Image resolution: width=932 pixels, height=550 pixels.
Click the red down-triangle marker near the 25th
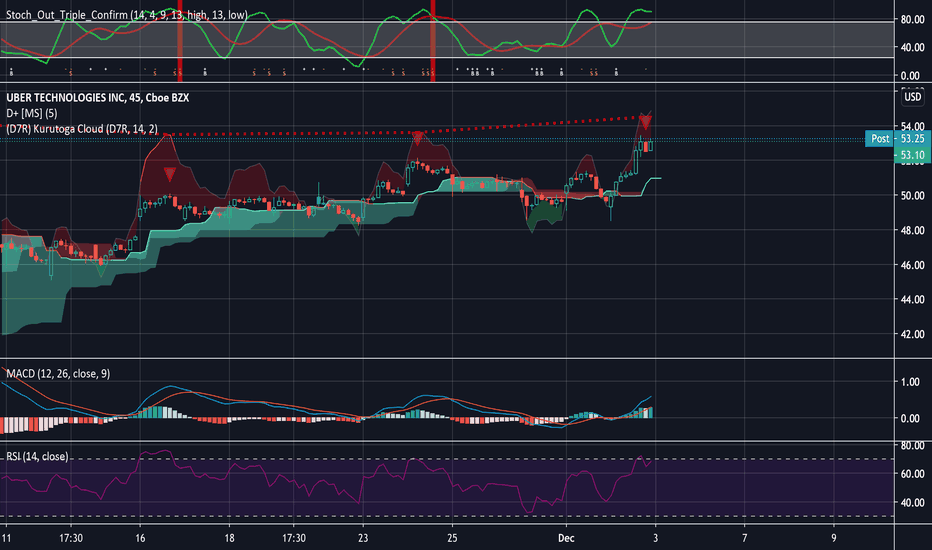418,139
